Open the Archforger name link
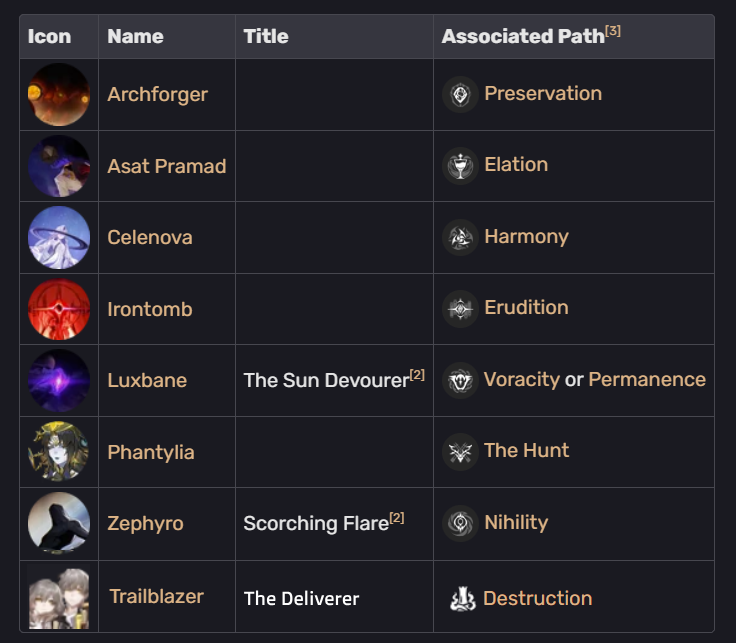Screen dimensions: 736x643 tap(157, 94)
